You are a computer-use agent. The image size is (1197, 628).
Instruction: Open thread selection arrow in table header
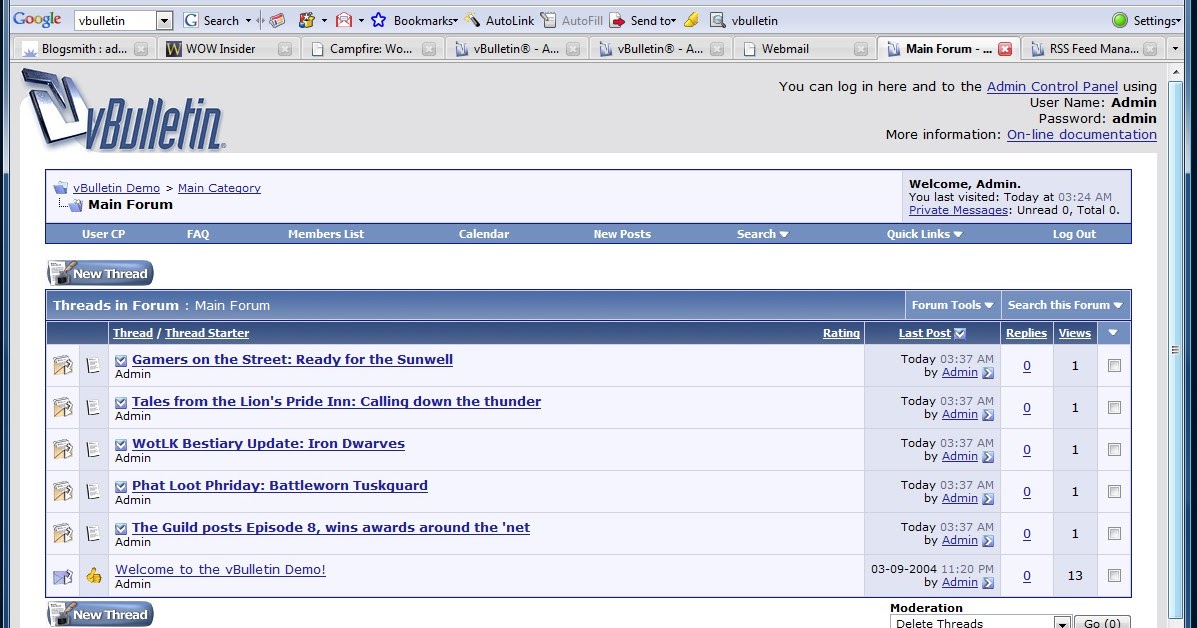(x=1113, y=333)
